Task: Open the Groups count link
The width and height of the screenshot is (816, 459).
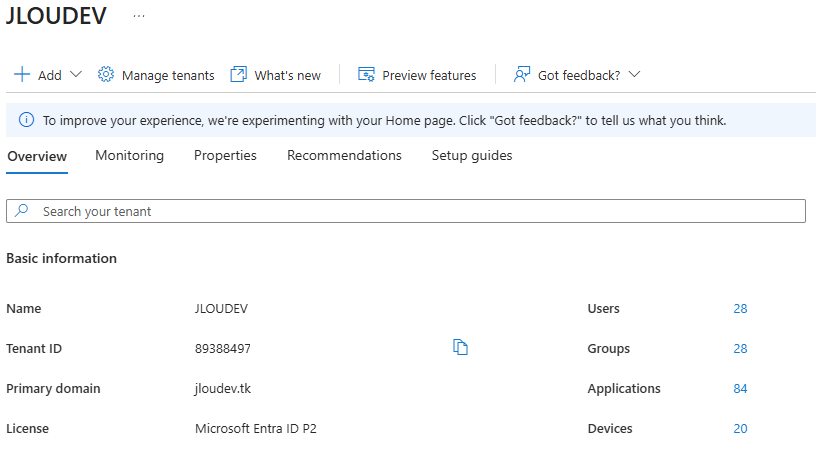Action: [x=740, y=349]
